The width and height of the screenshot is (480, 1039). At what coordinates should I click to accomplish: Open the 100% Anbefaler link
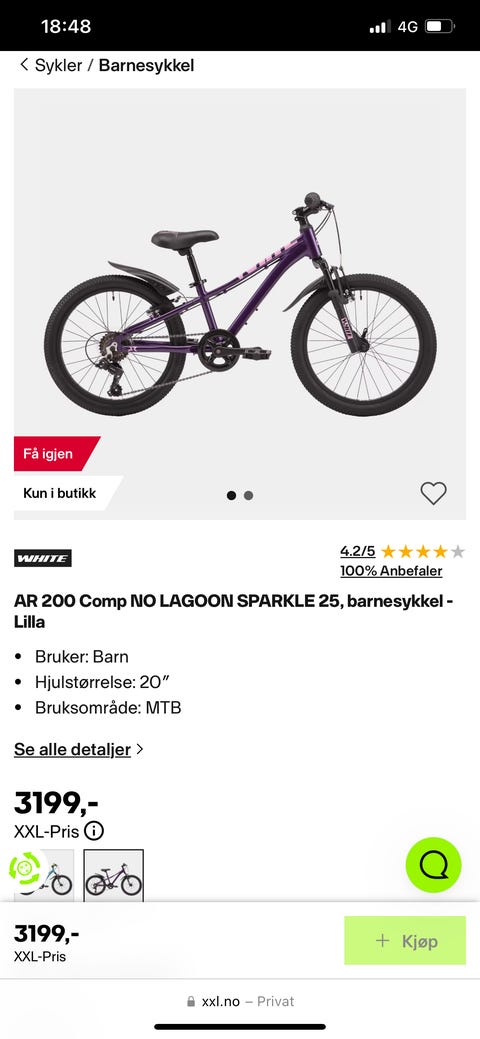point(391,571)
